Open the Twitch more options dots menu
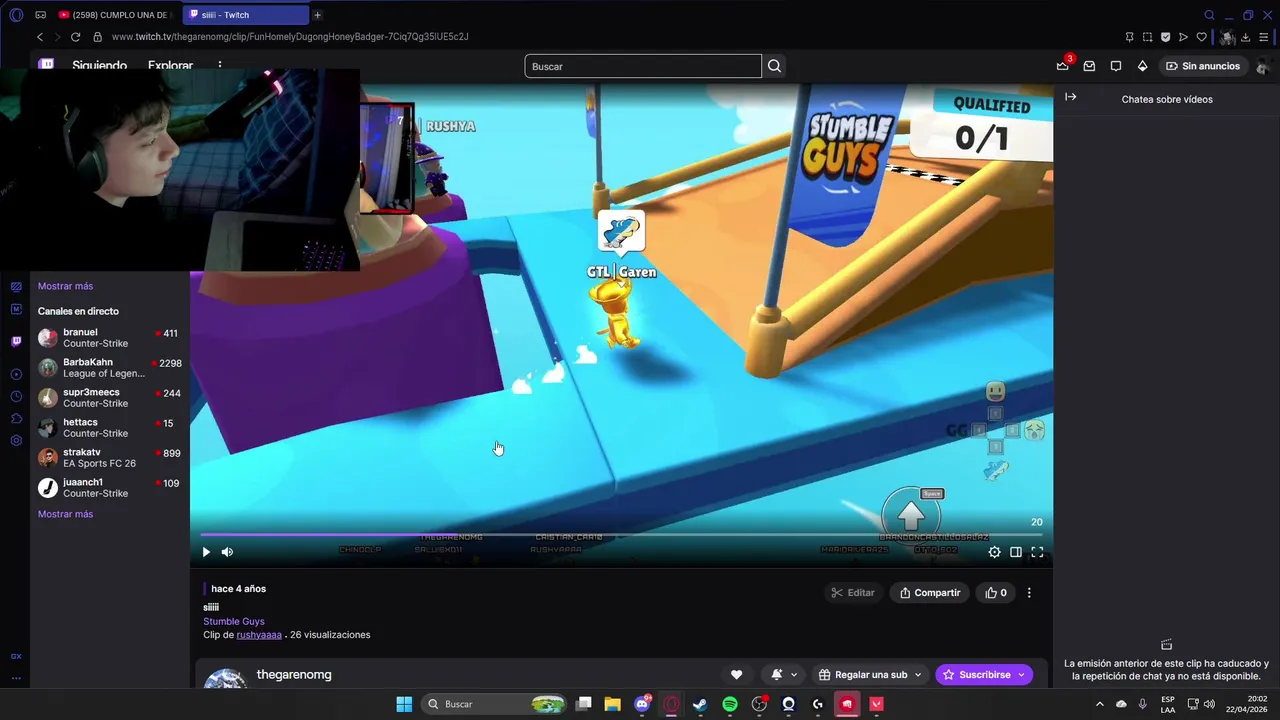The width and height of the screenshot is (1280, 720). [220, 66]
